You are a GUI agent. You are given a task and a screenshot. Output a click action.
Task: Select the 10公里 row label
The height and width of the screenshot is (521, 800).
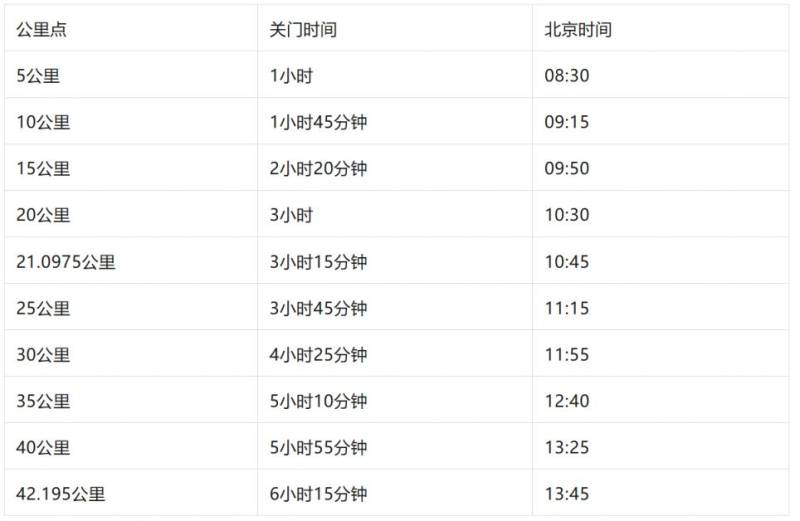[43, 123]
